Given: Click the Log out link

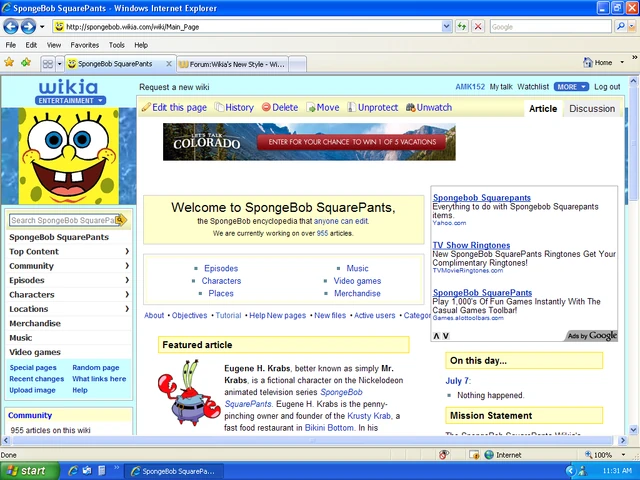Looking at the screenshot, I should [x=607, y=87].
